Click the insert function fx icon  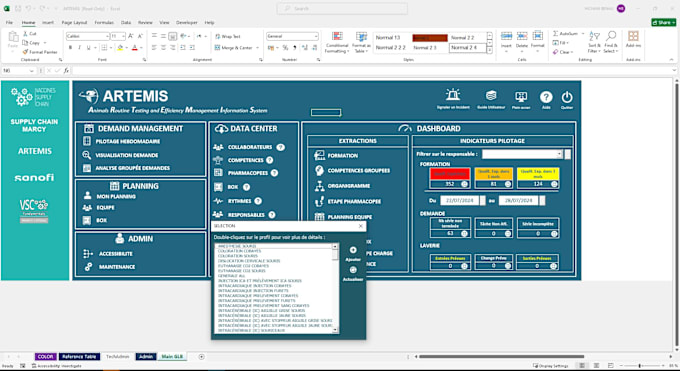[66, 71]
